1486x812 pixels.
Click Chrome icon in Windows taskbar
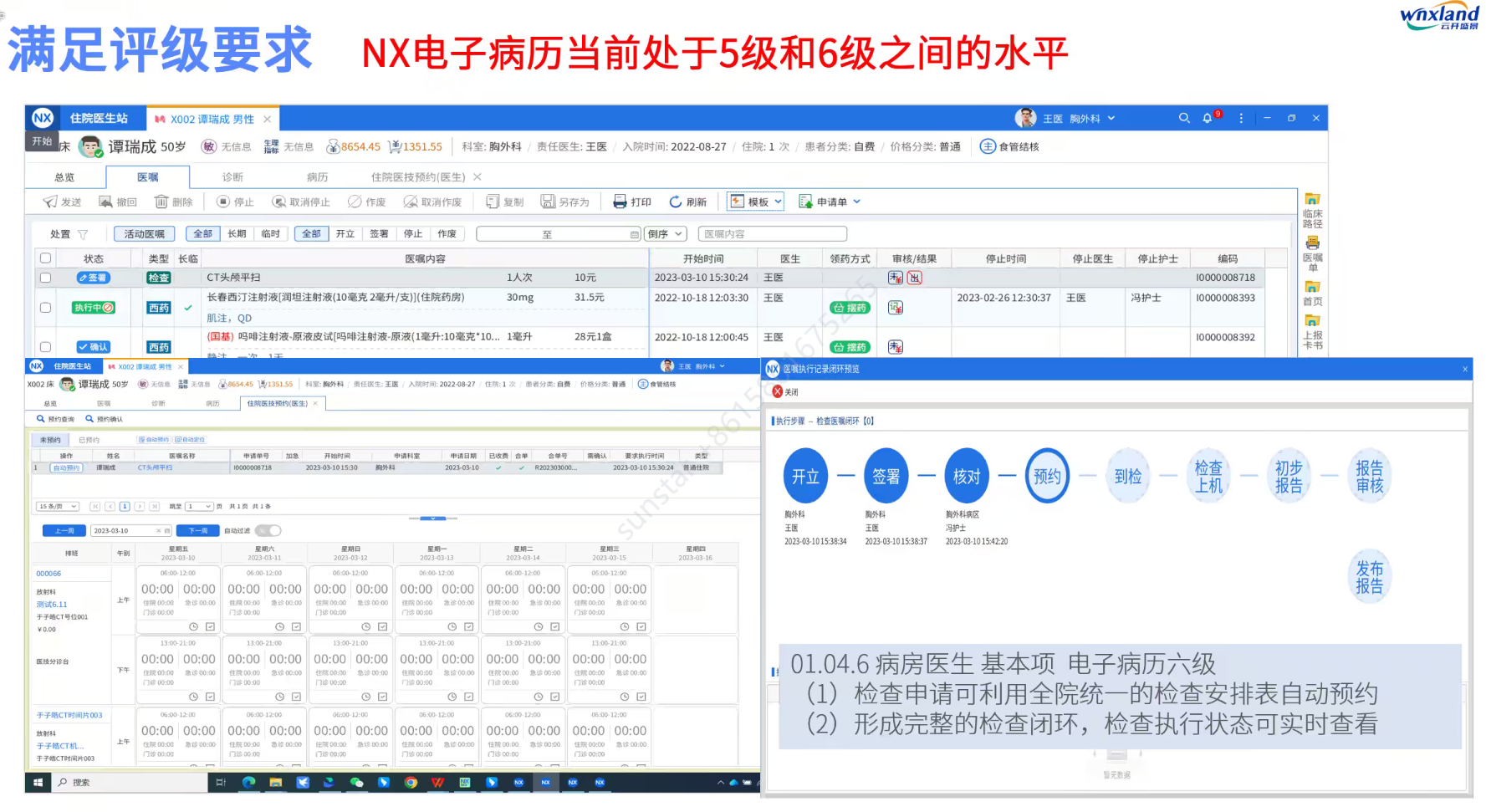[x=411, y=783]
